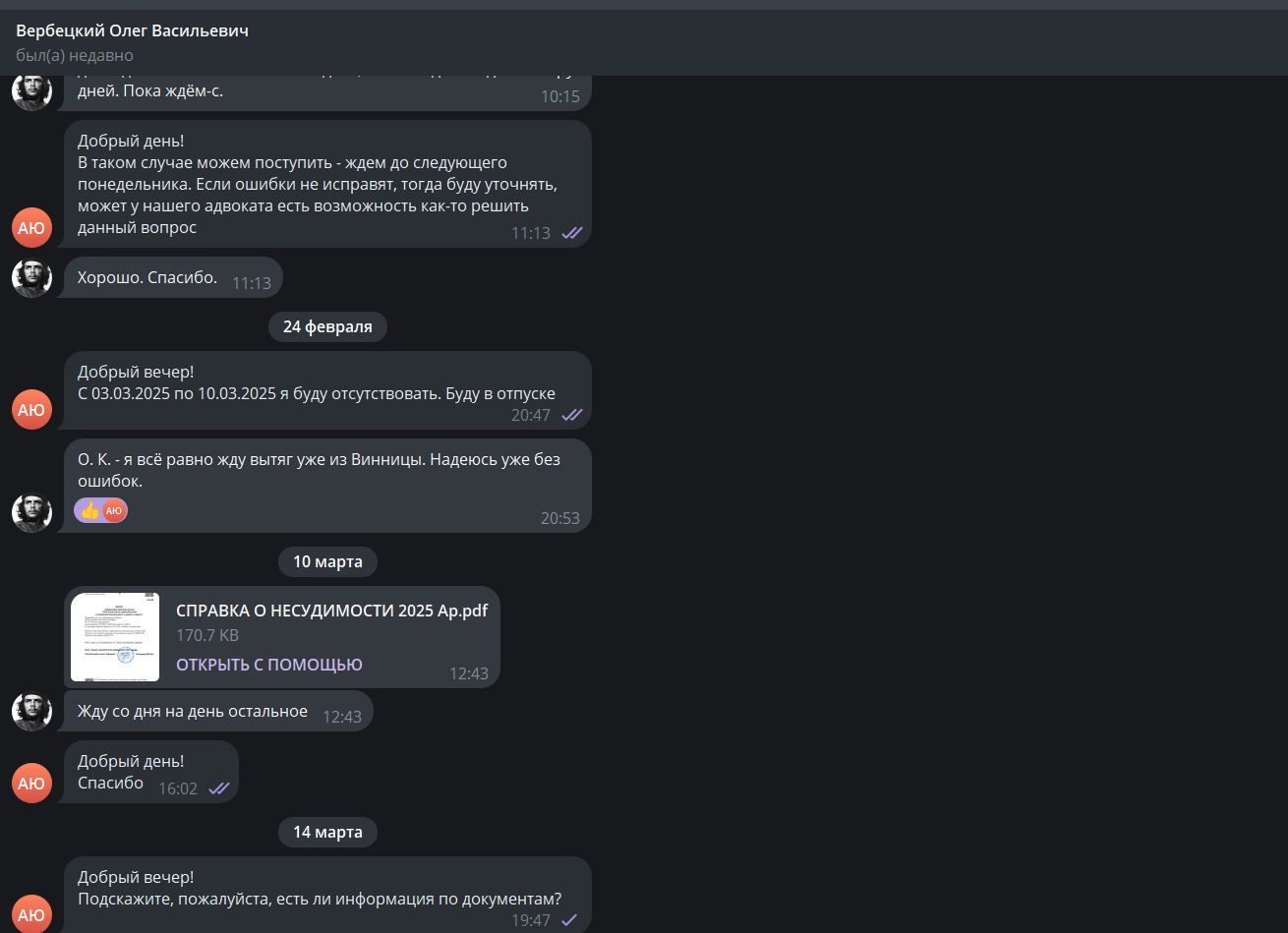The height and width of the screenshot is (933, 1288).
Task: Click the message asking about информация по документам
Action: (x=327, y=895)
